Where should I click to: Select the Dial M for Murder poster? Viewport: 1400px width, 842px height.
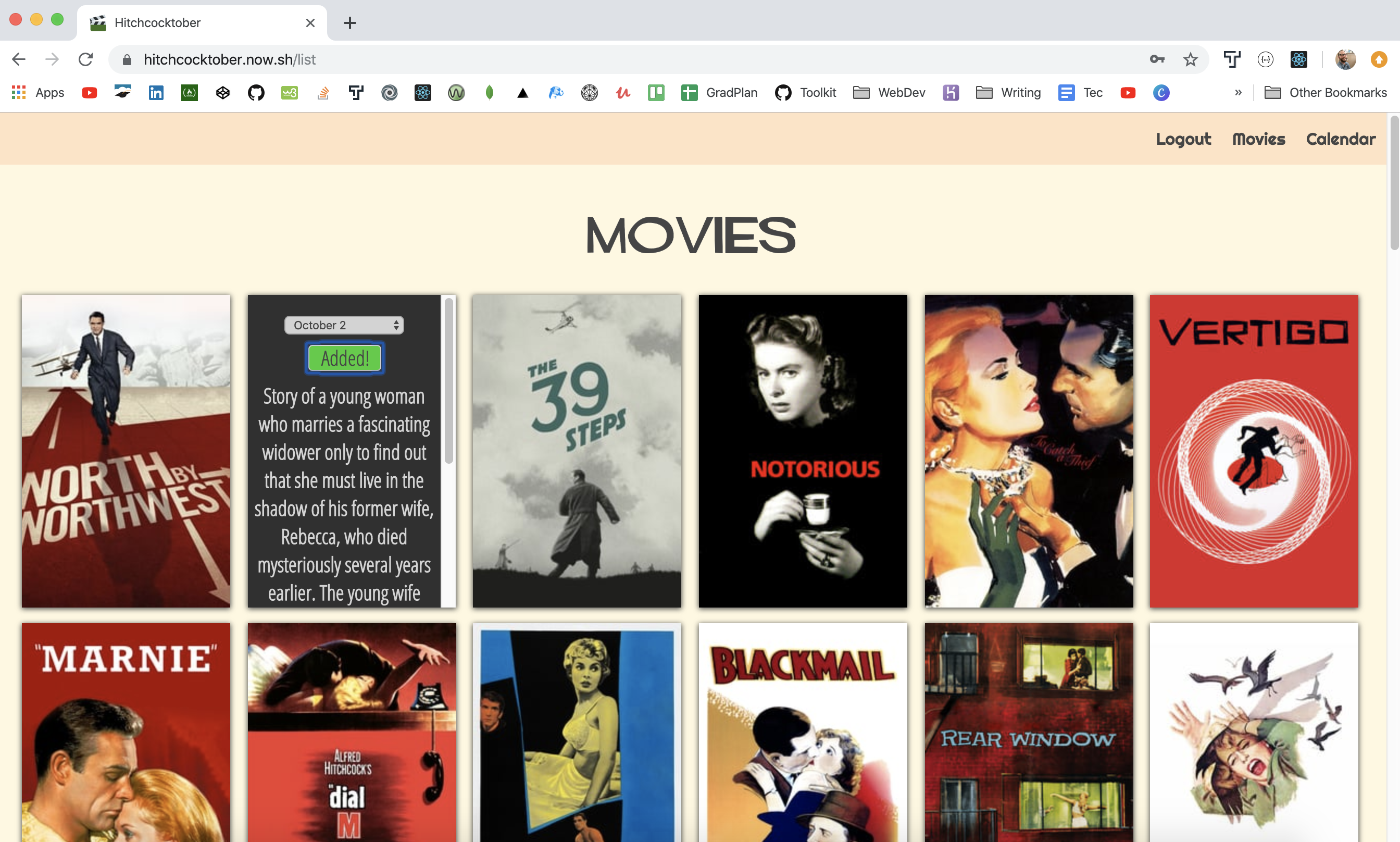point(352,733)
